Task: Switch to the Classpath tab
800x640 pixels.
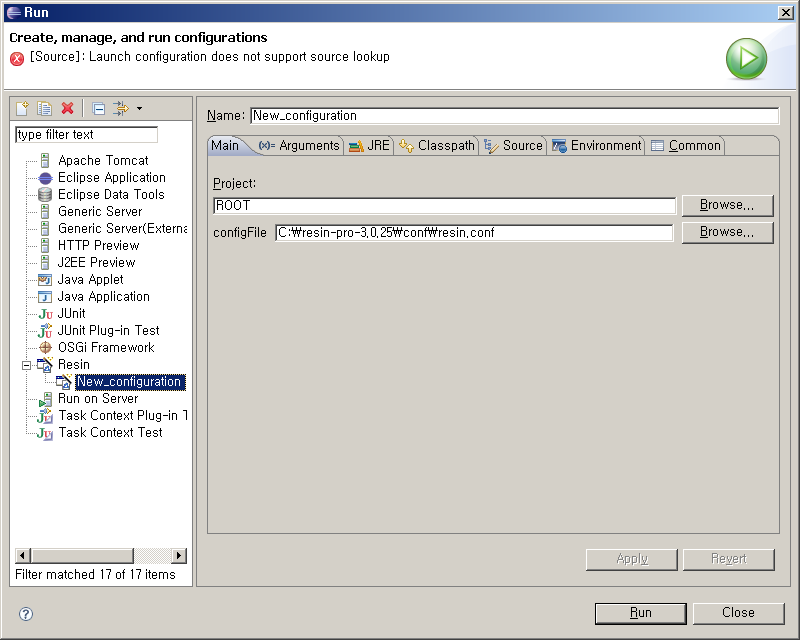Action: [x=437, y=145]
